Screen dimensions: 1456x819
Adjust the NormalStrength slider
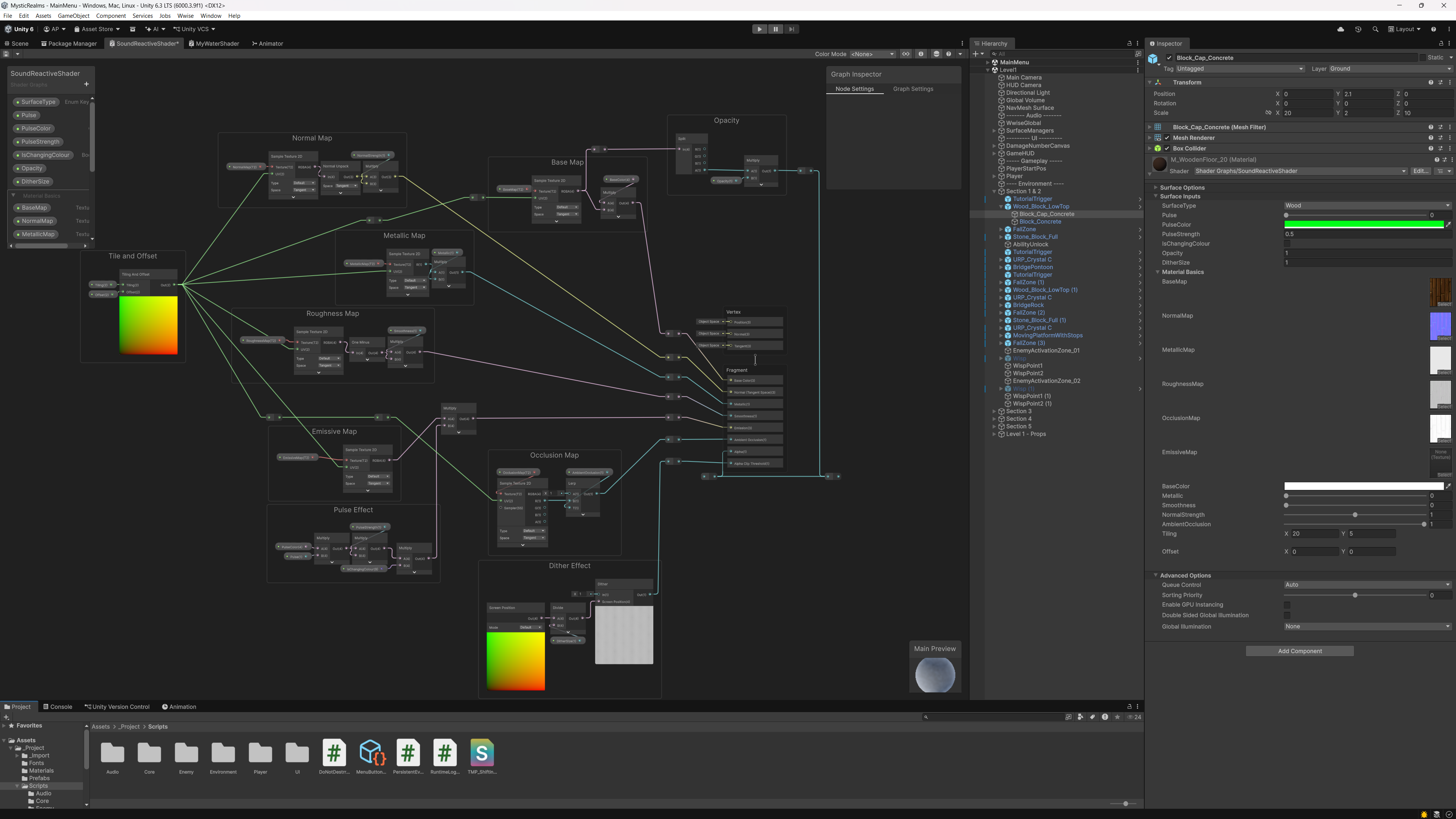point(1355,516)
